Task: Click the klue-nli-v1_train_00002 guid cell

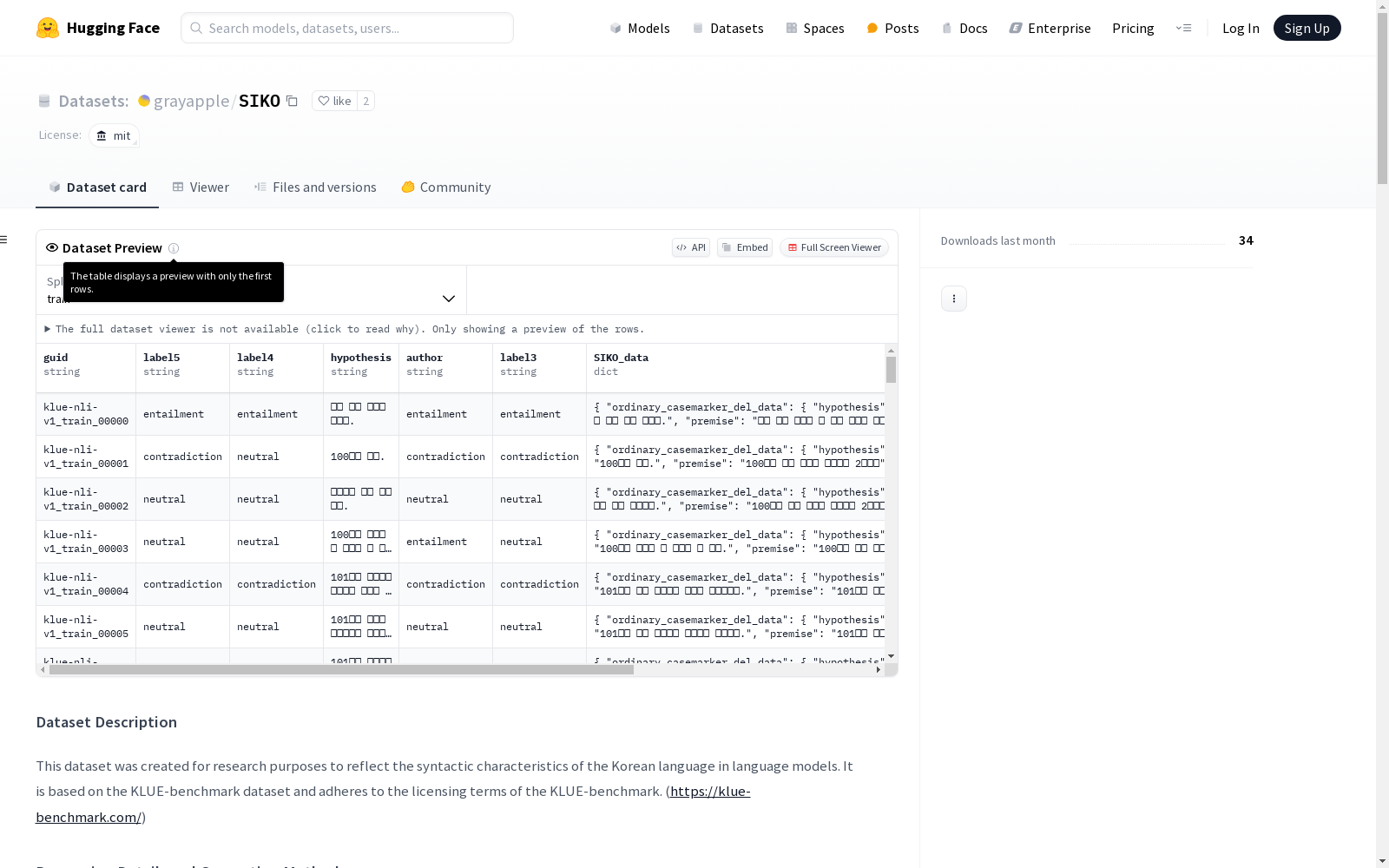Action: click(86, 499)
